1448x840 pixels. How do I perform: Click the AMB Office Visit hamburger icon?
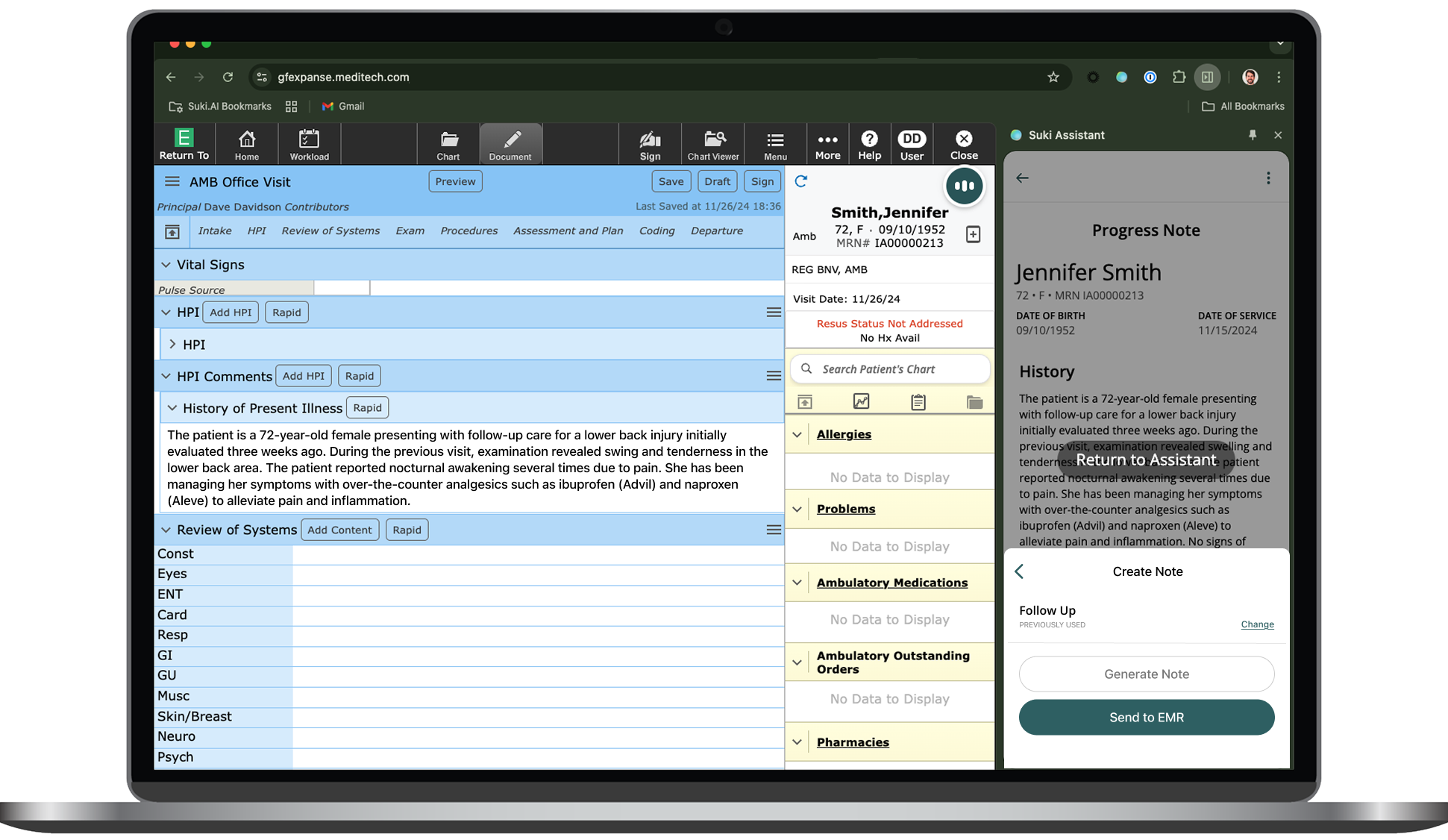(172, 181)
